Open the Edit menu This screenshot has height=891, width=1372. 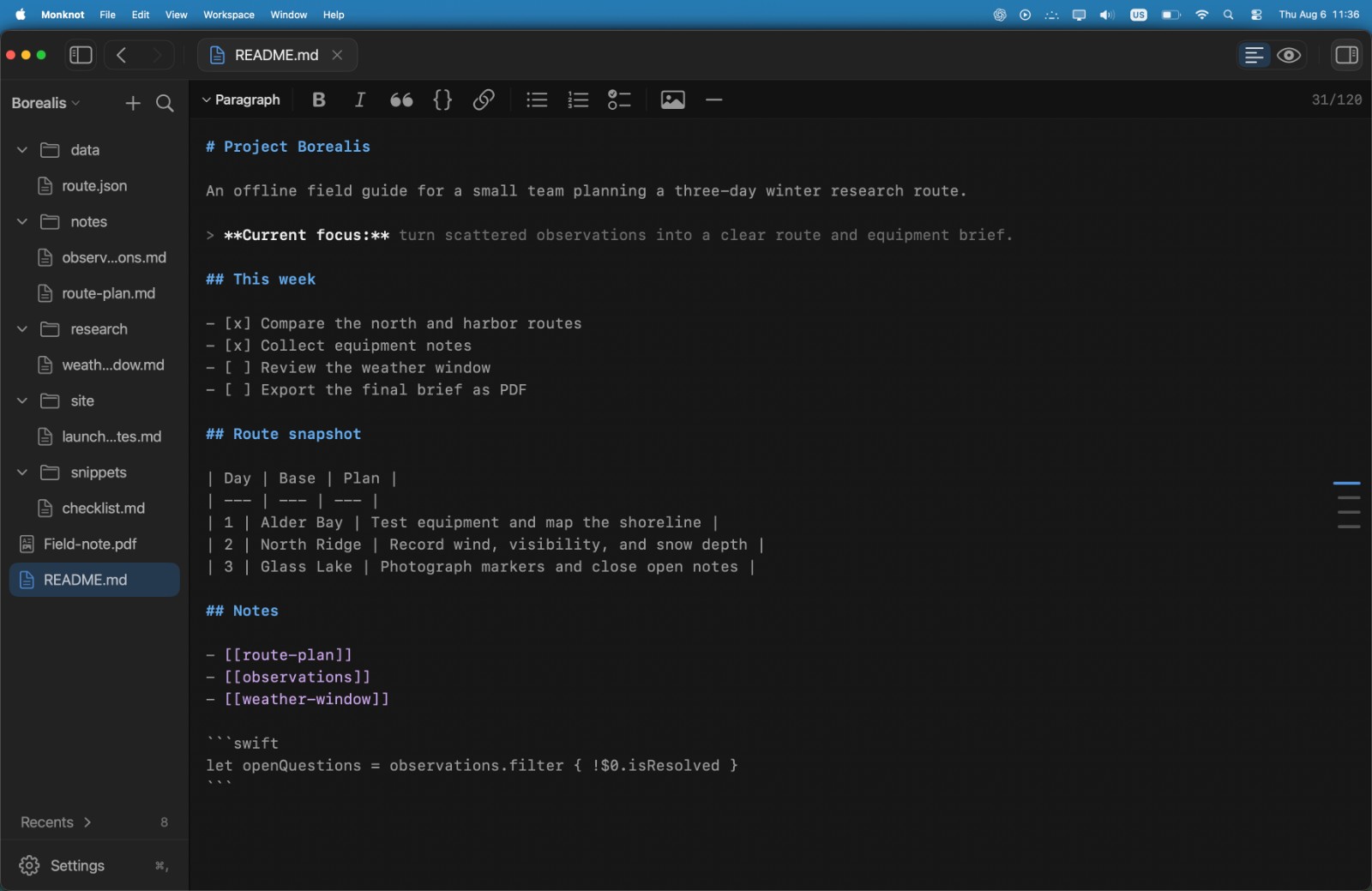point(141,15)
